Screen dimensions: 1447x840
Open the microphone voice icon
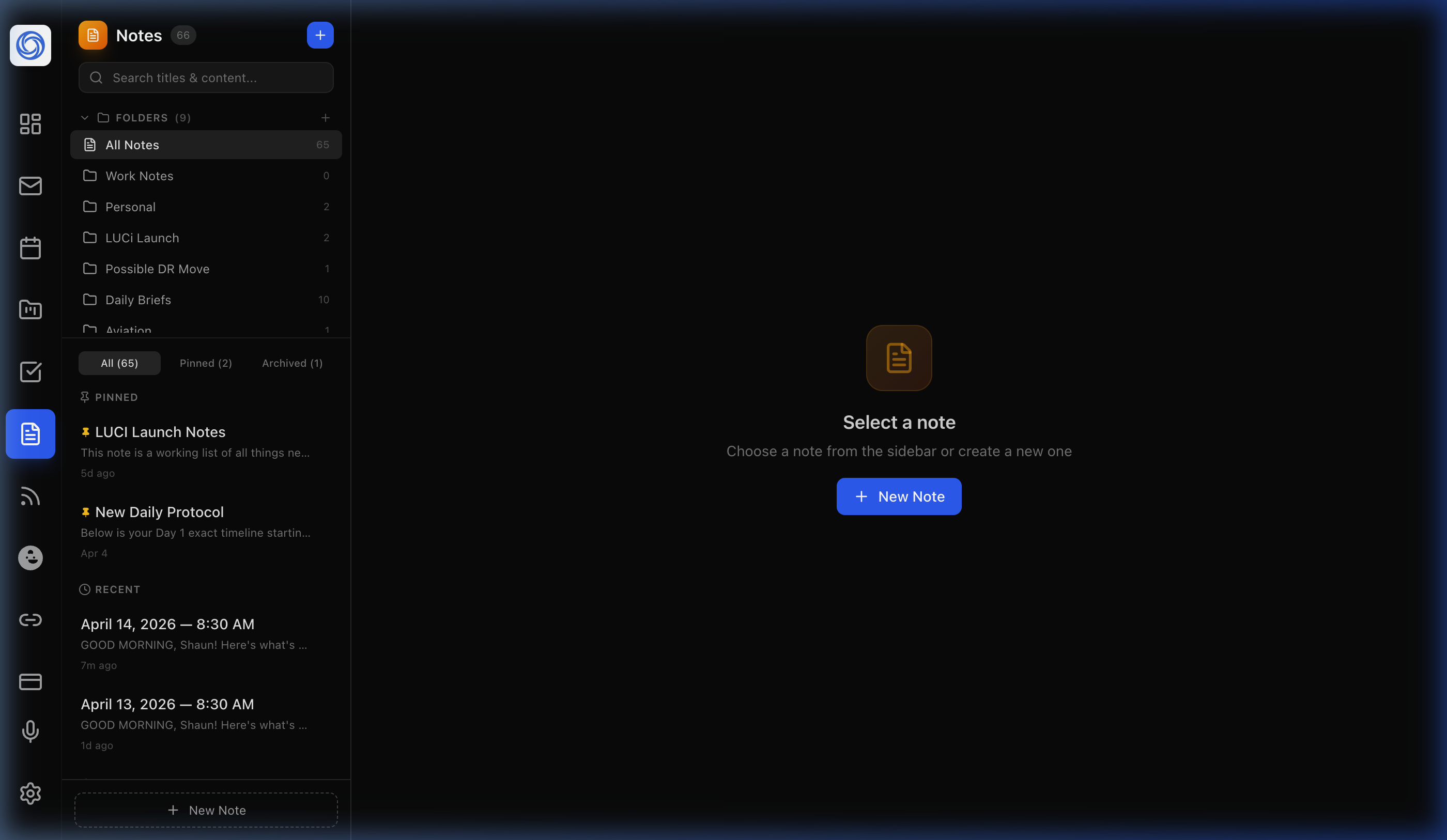[30, 732]
